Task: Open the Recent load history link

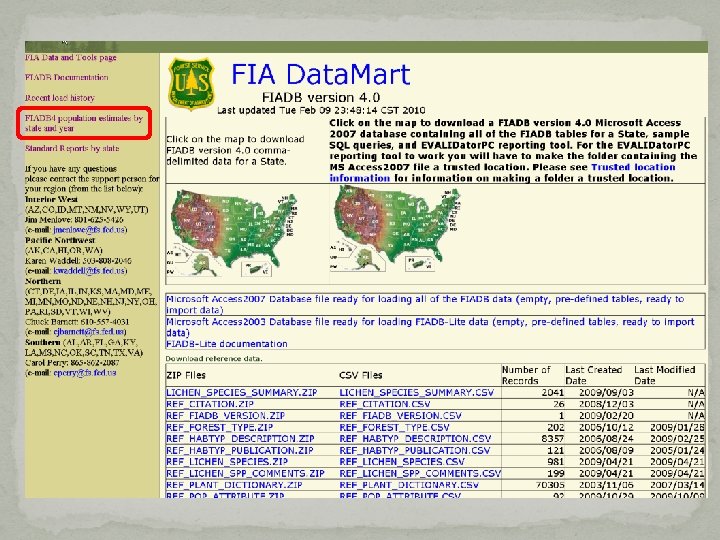Action: [60, 98]
